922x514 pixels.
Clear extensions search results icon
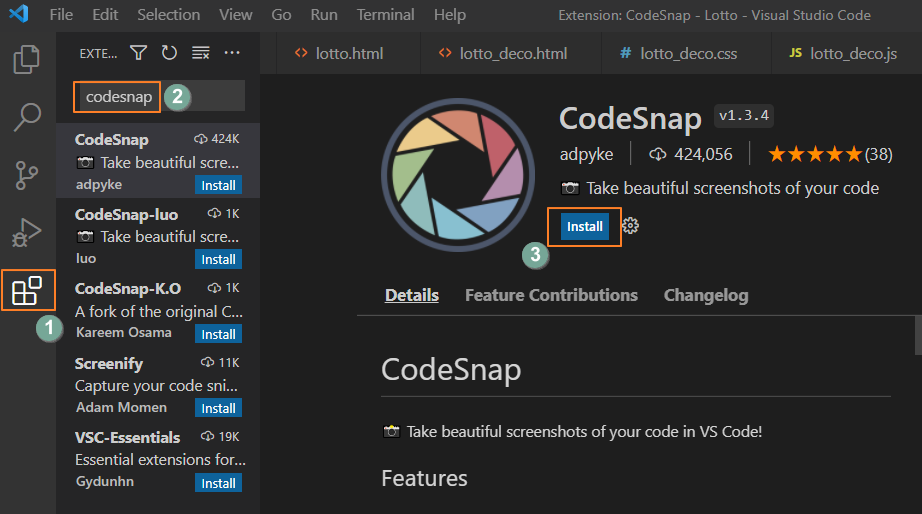click(x=201, y=53)
